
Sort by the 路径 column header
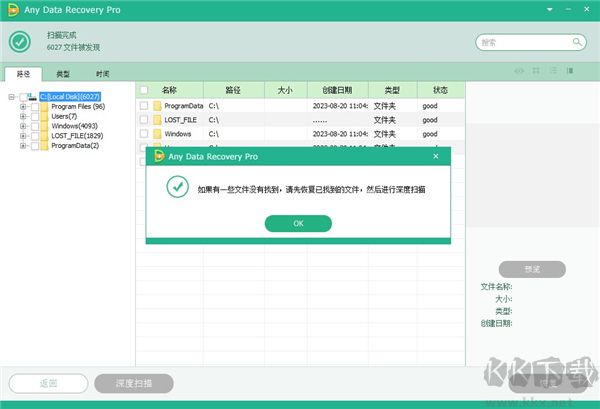coord(233,90)
